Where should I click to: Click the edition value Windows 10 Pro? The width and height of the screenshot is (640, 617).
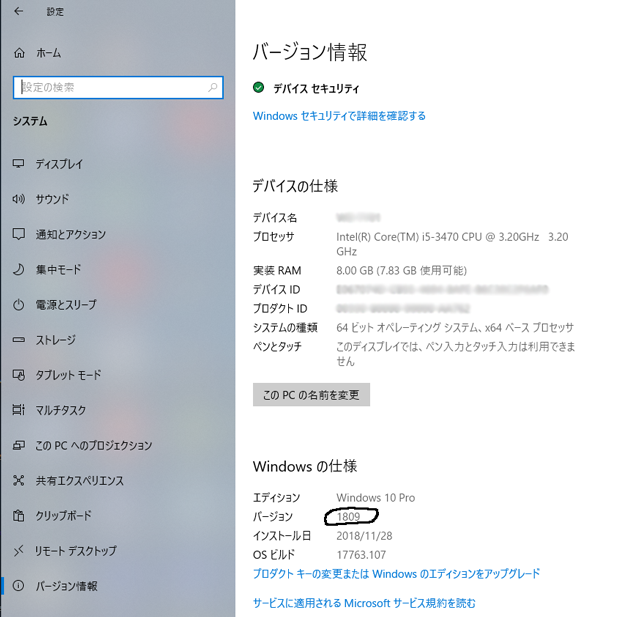coord(376,498)
